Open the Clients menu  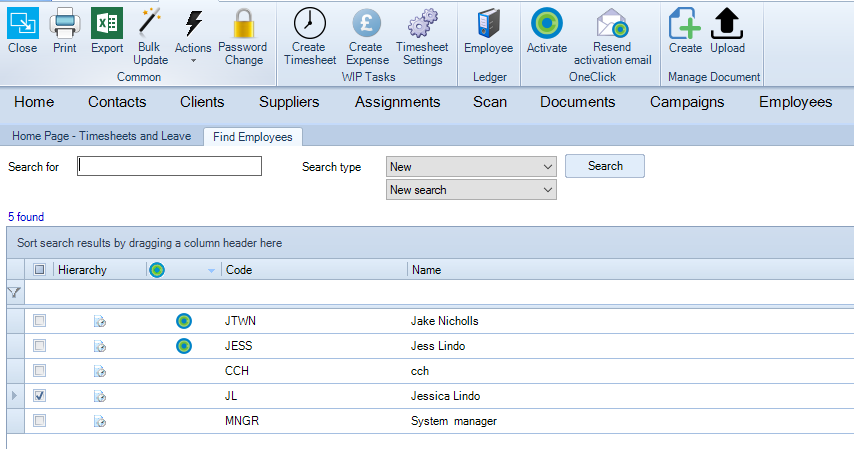point(202,102)
